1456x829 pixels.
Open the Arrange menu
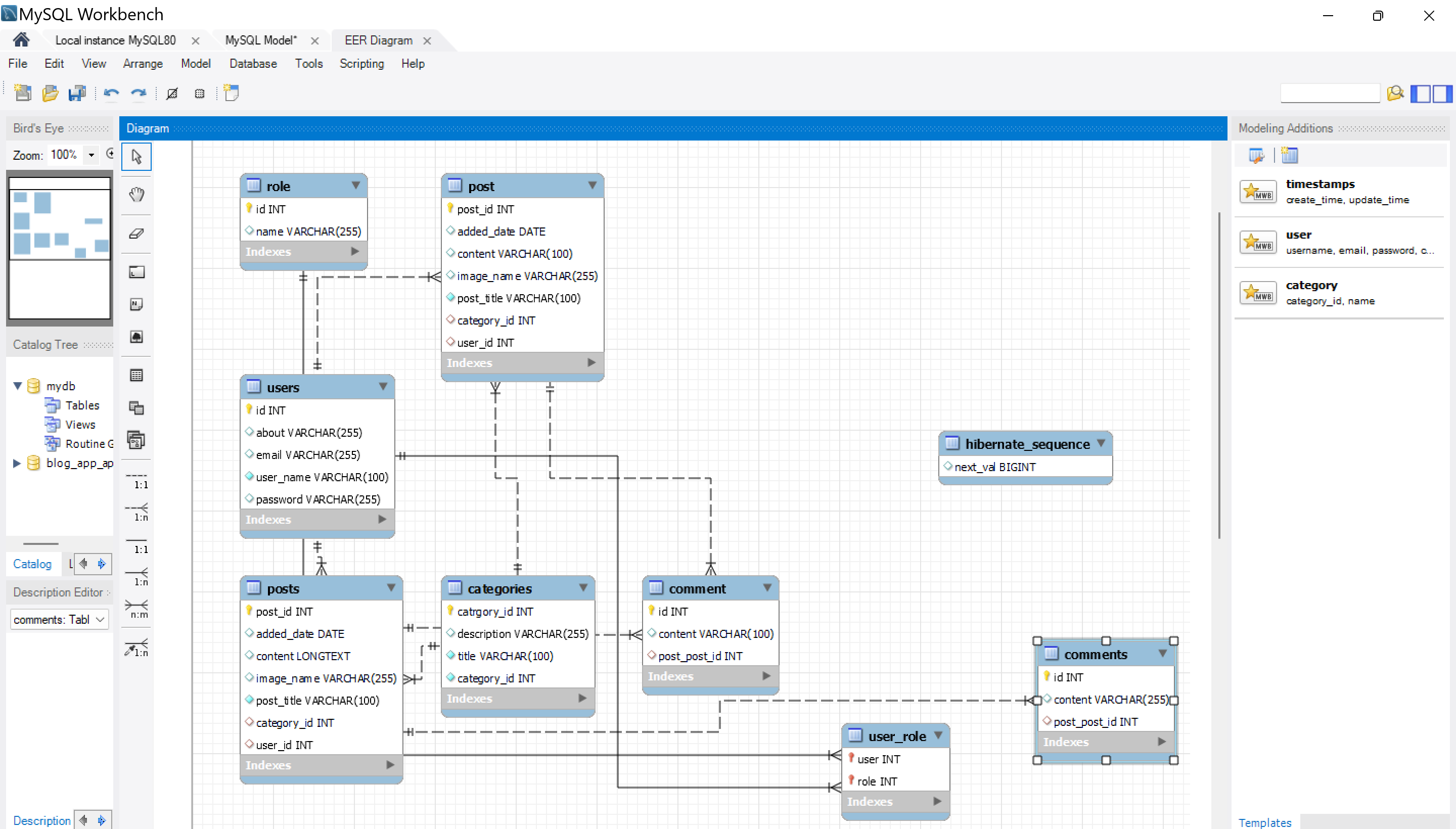click(143, 63)
